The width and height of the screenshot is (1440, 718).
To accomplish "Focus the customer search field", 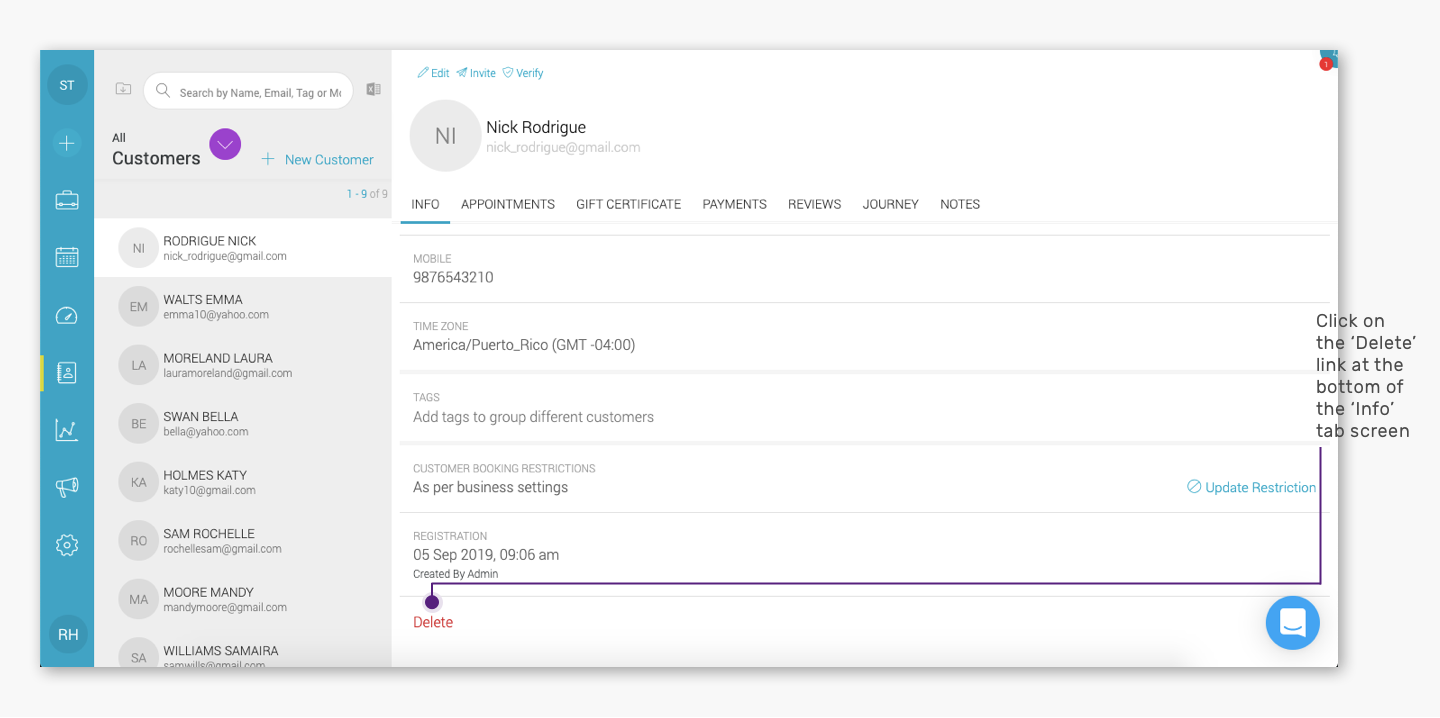I will pyautogui.click(x=248, y=91).
